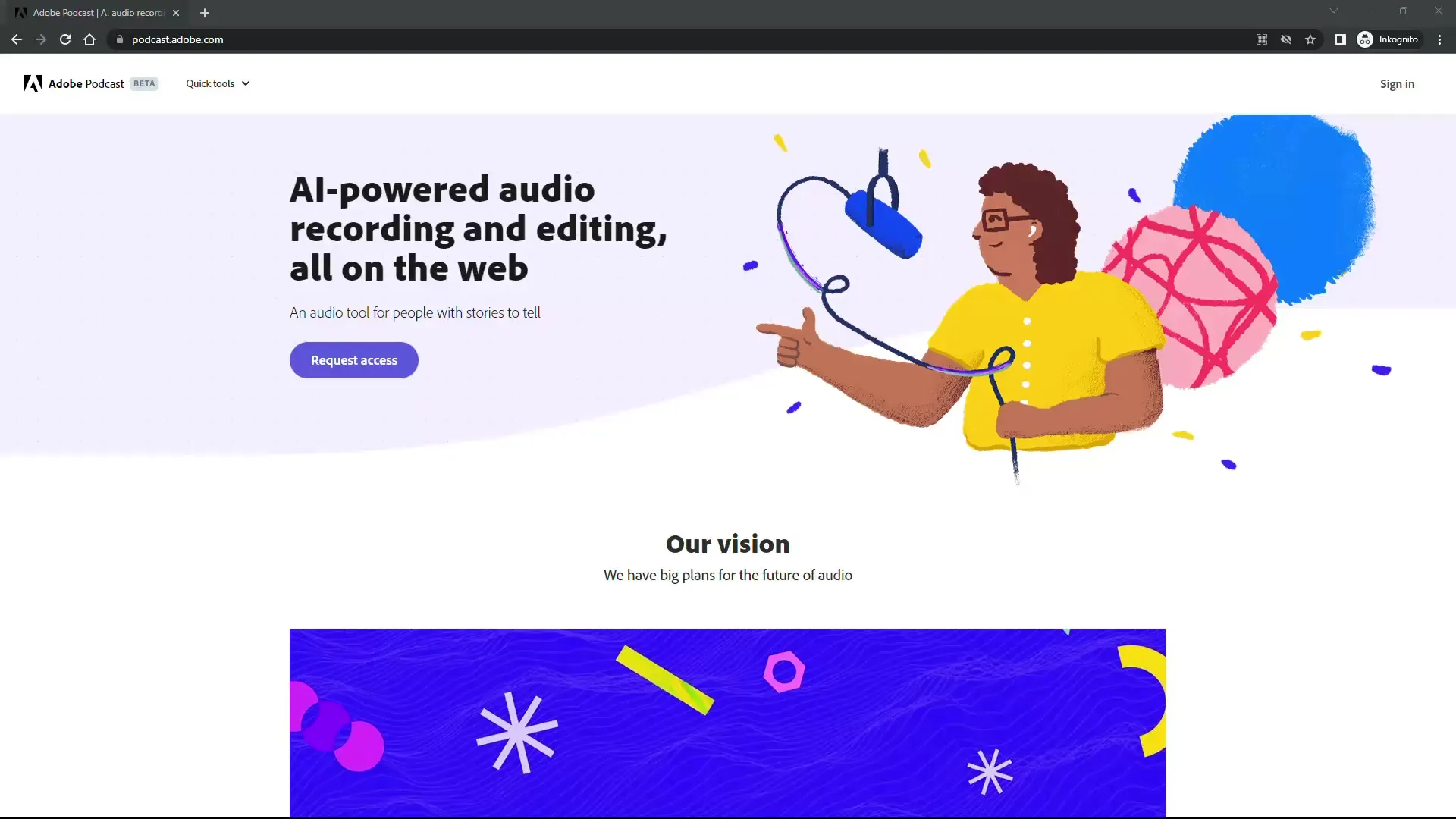The width and height of the screenshot is (1456, 819).
Task: Click the browser bookmark star icon
Action: [x=1311, y=39]
